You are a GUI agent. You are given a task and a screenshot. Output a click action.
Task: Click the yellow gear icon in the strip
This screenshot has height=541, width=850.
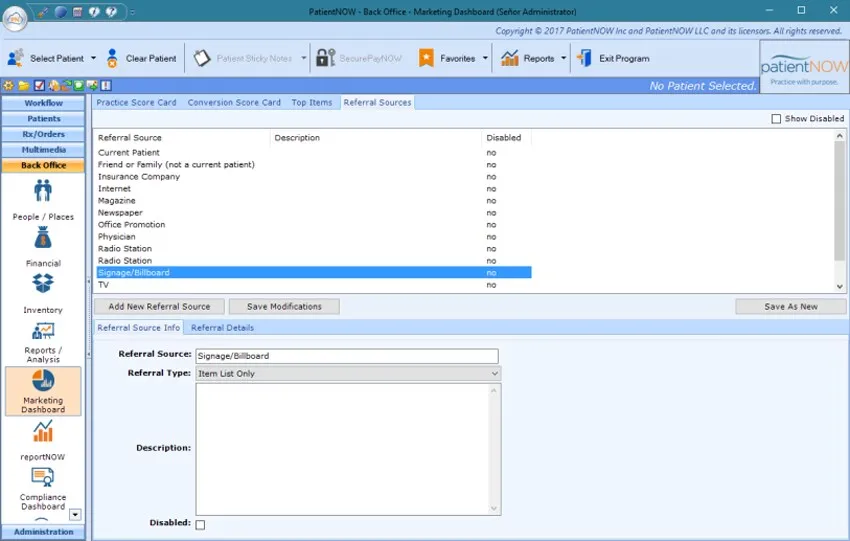(x=8, y=85)
